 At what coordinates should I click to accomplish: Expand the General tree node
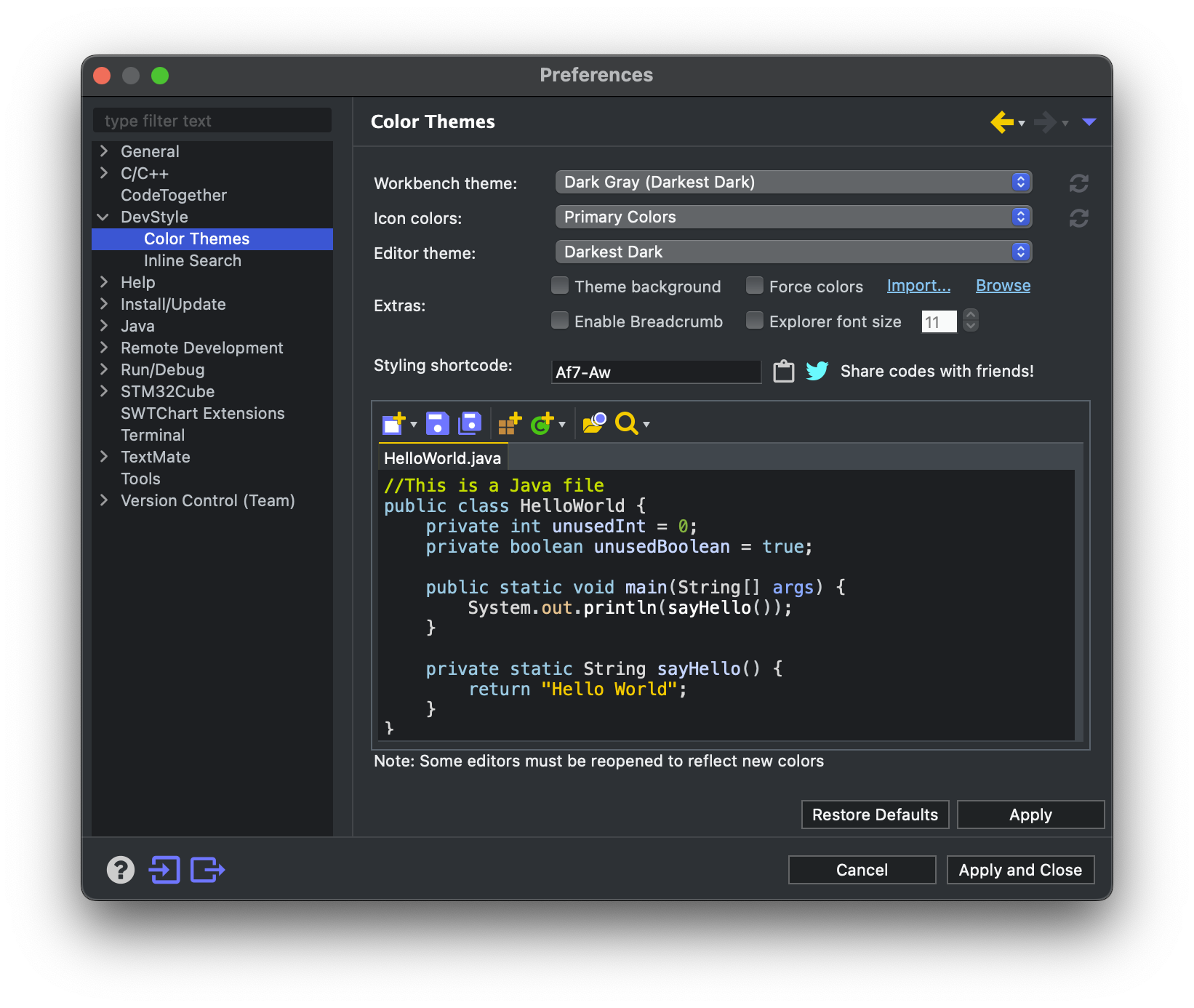(x=104, y=151)
